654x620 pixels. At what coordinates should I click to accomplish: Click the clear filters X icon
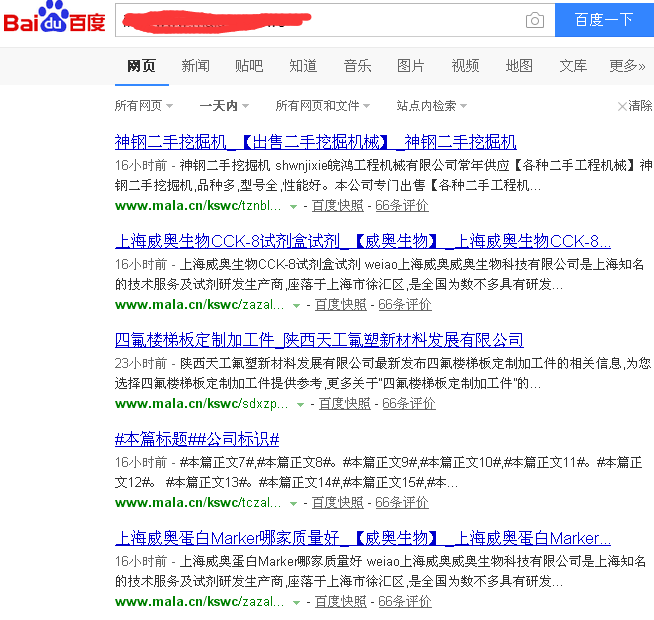(621, 106)
